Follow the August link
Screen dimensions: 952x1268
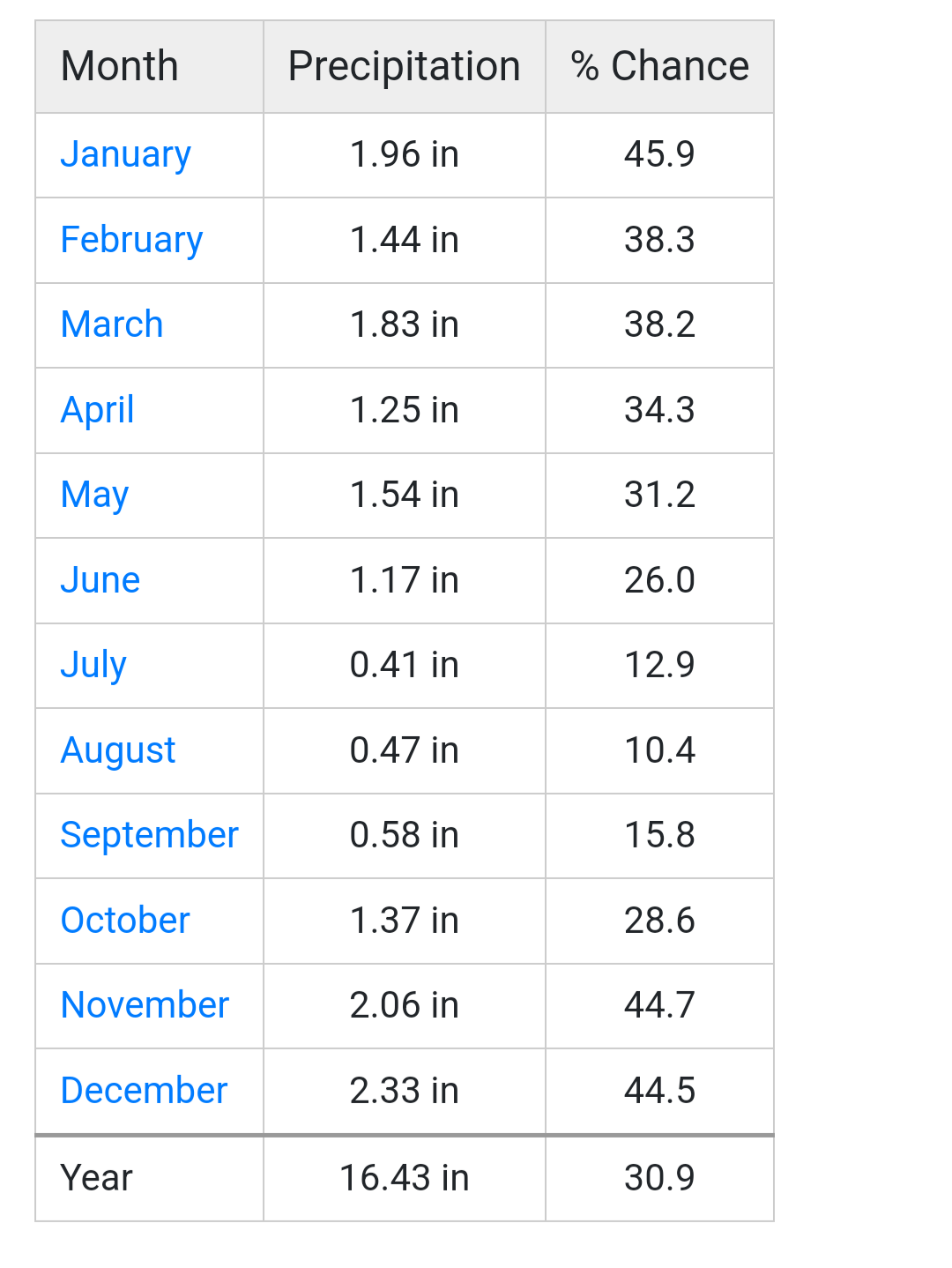pyautogui.click(x=118, y=751)
